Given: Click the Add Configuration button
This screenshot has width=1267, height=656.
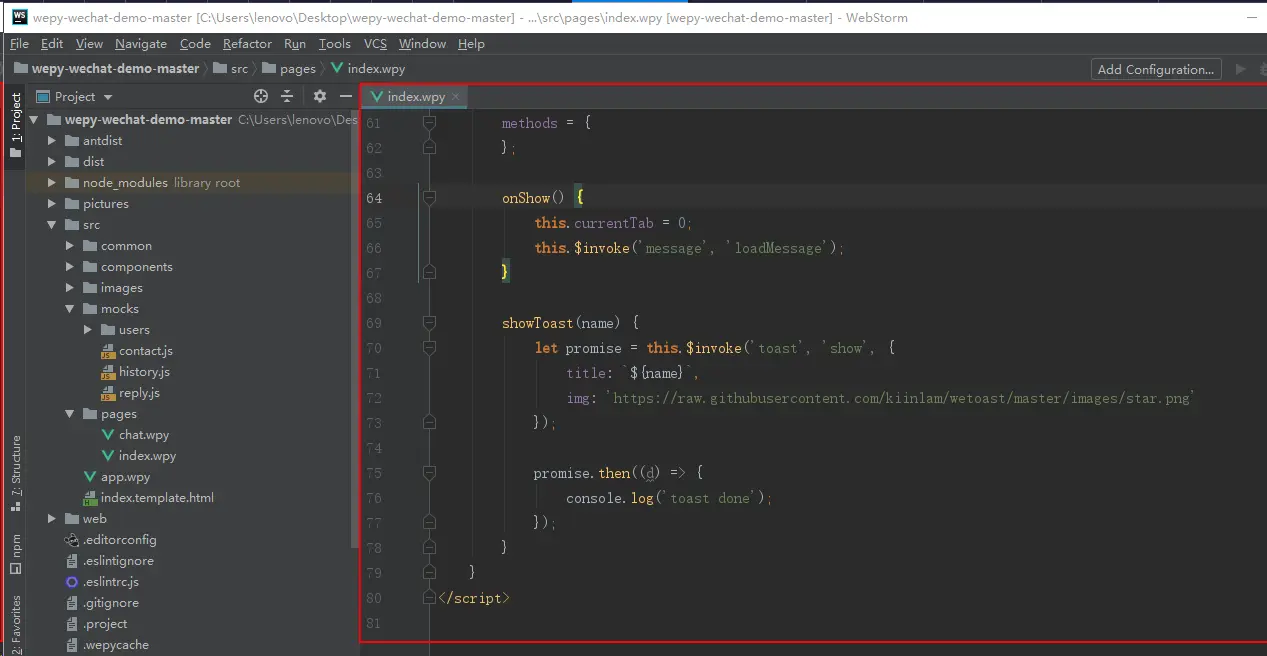Looking at the screenshot, I should click(1156, 69).
